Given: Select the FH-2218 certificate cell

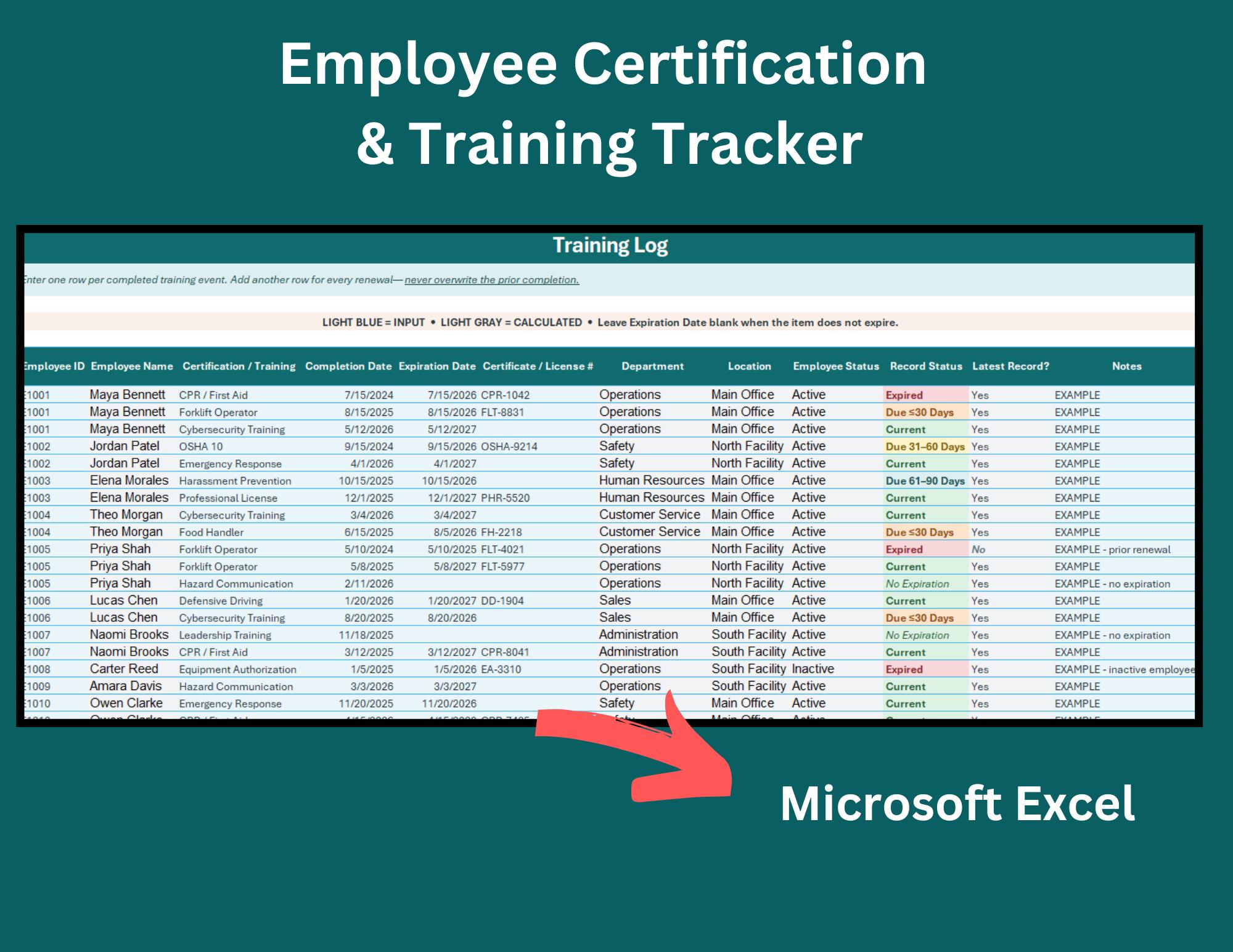Looking at the screenshot, I should [x=501, y=532].
